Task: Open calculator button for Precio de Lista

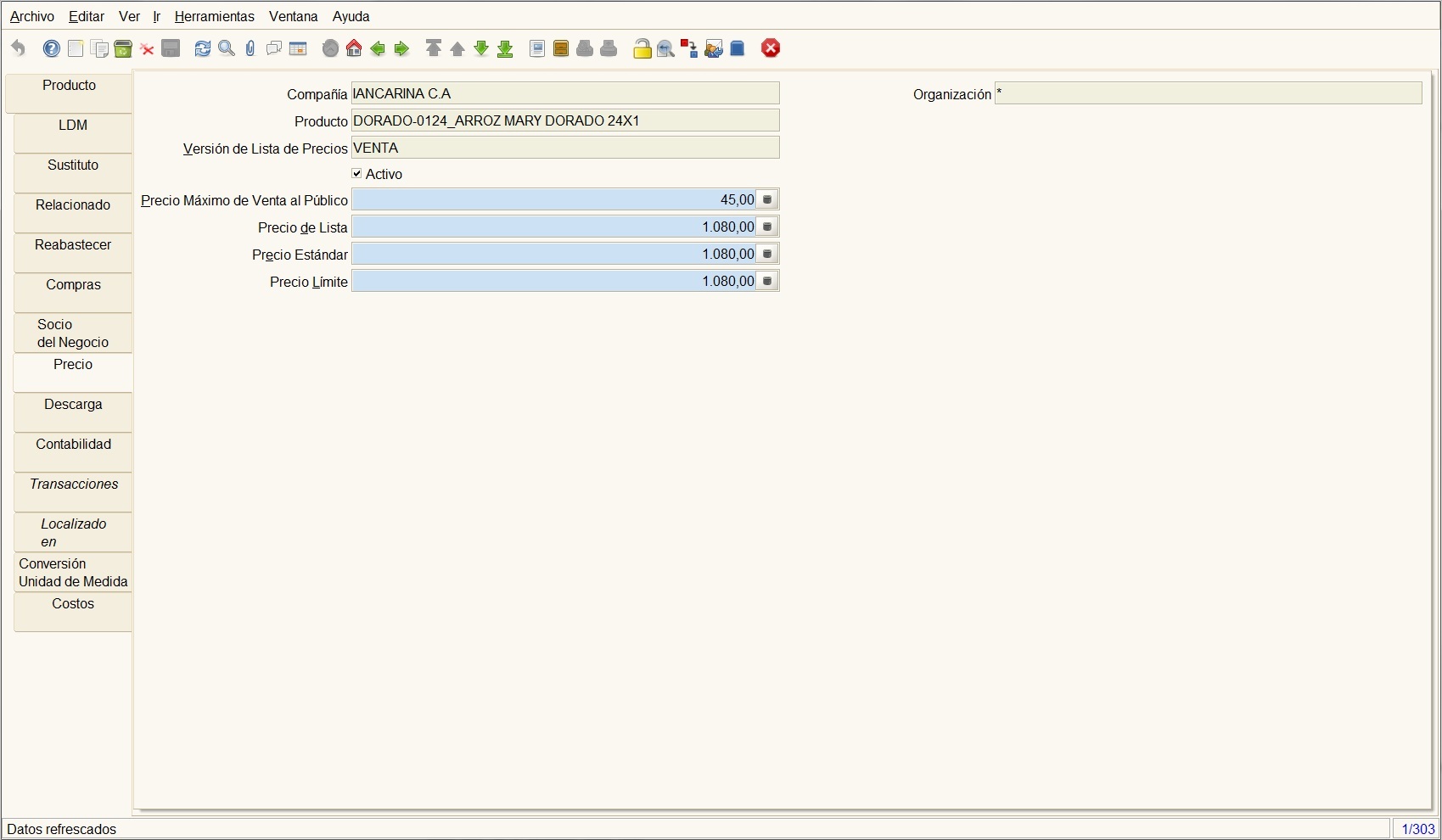Action: click(767, 227)
